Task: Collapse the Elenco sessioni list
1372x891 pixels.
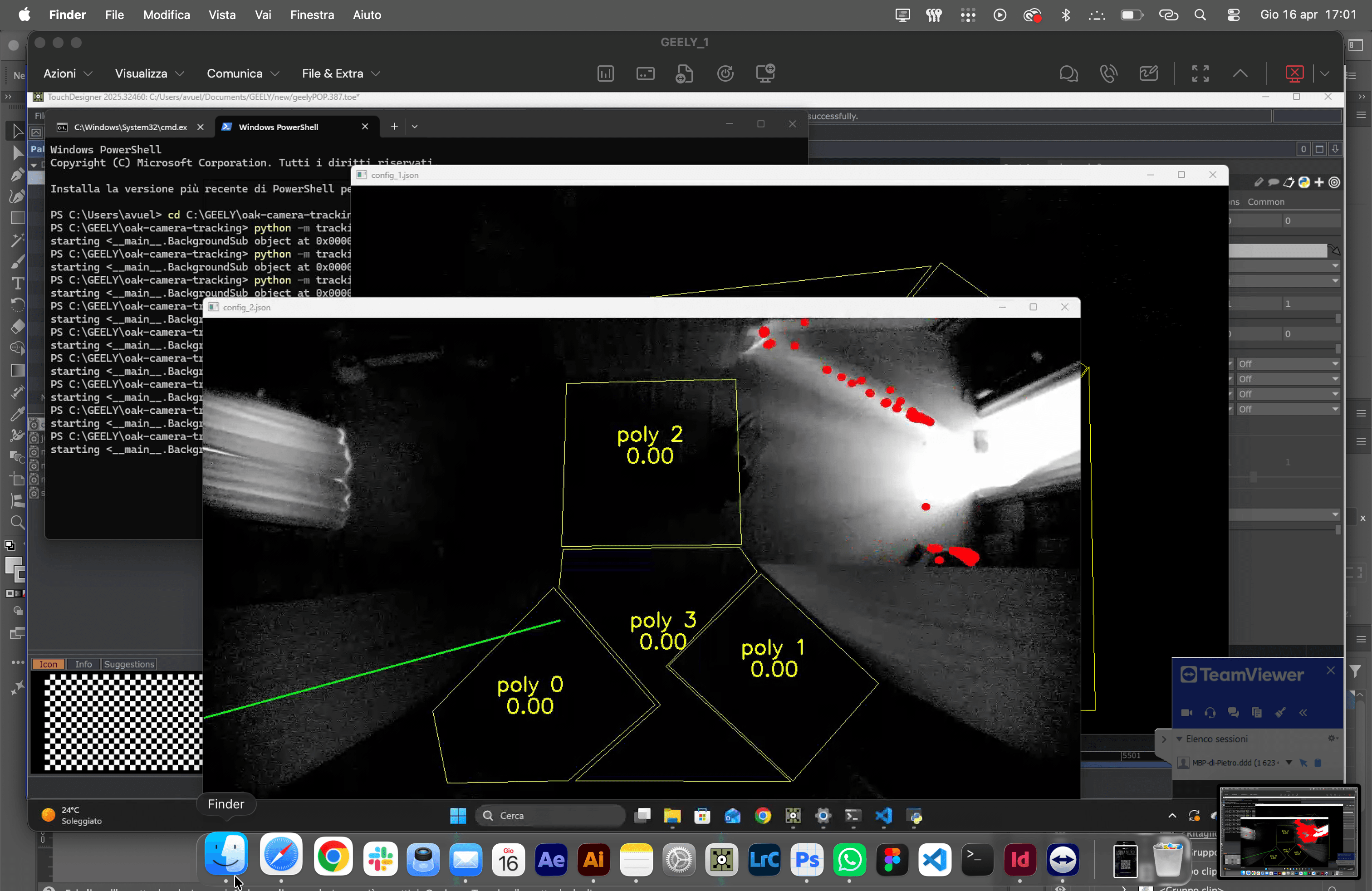Action: (1180, 739)
